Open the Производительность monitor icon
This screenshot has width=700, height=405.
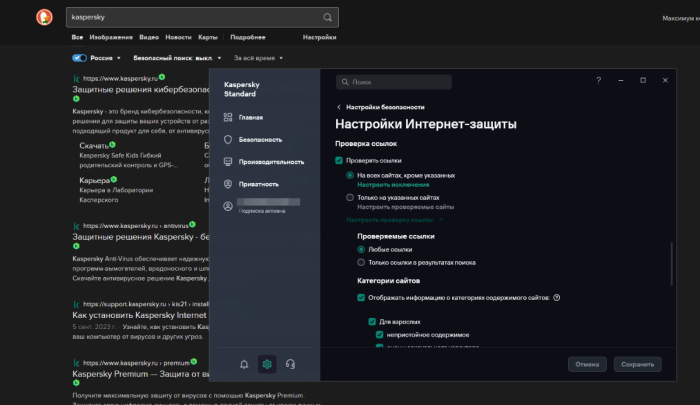click(x=228, y=162)
